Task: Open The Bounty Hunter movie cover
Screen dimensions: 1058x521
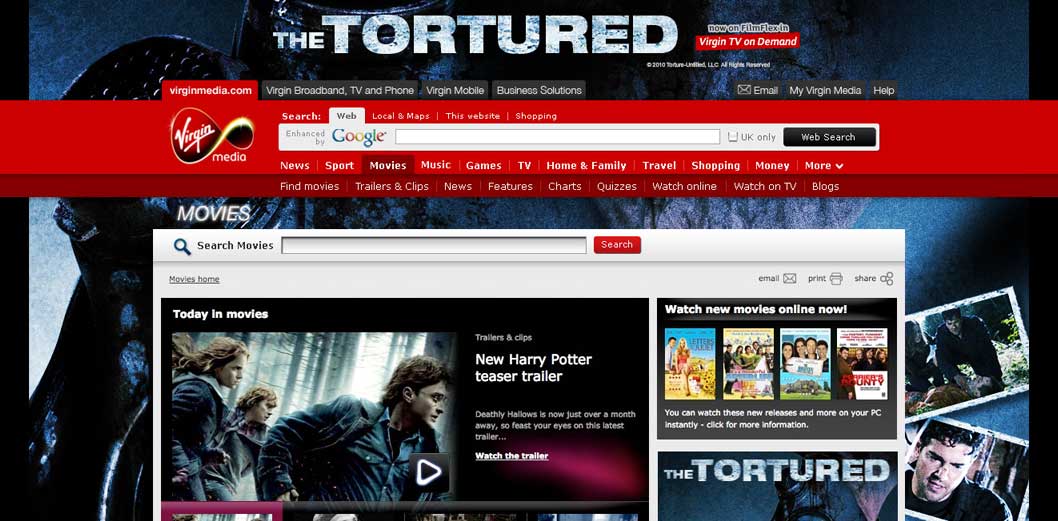Action: (x=862, y=364)
